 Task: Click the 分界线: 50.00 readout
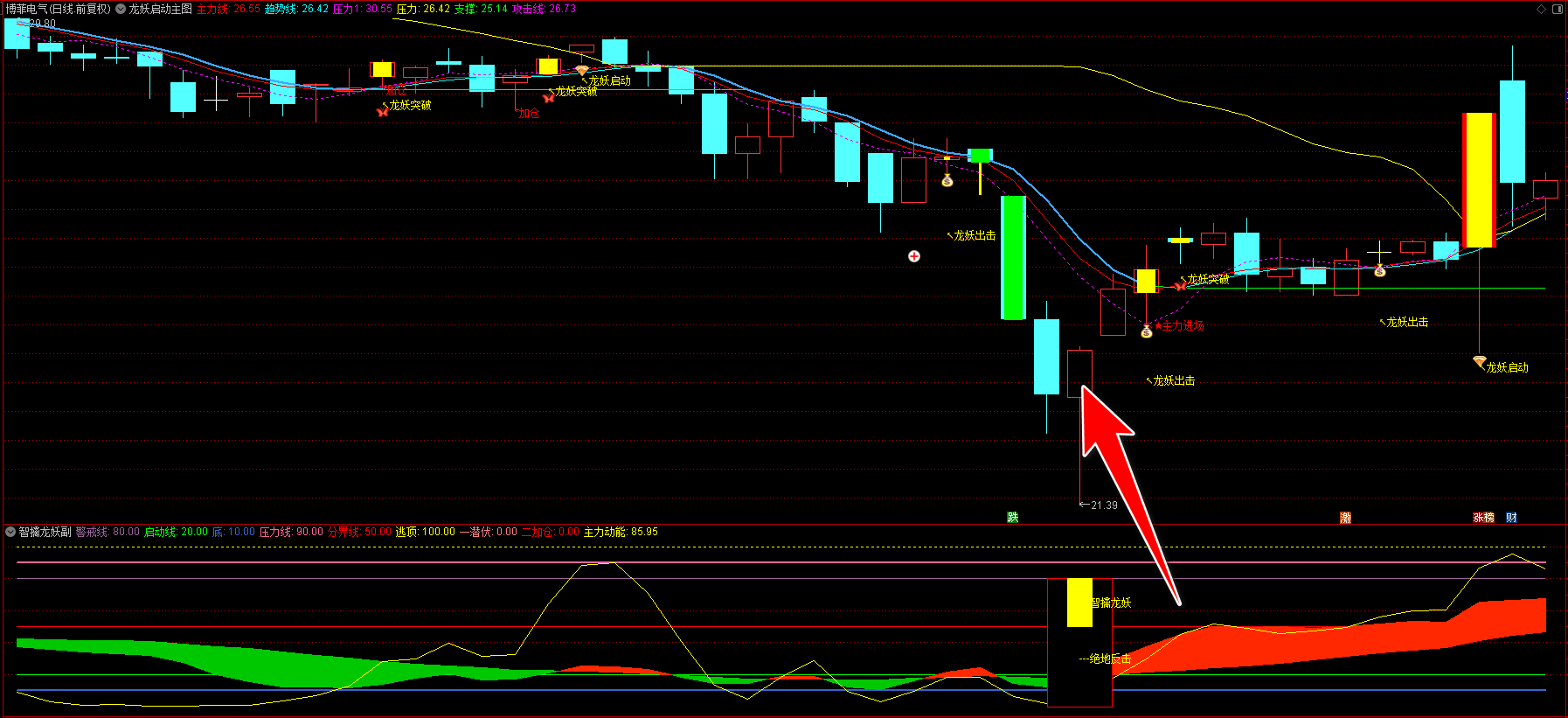(x=359, y=532)
